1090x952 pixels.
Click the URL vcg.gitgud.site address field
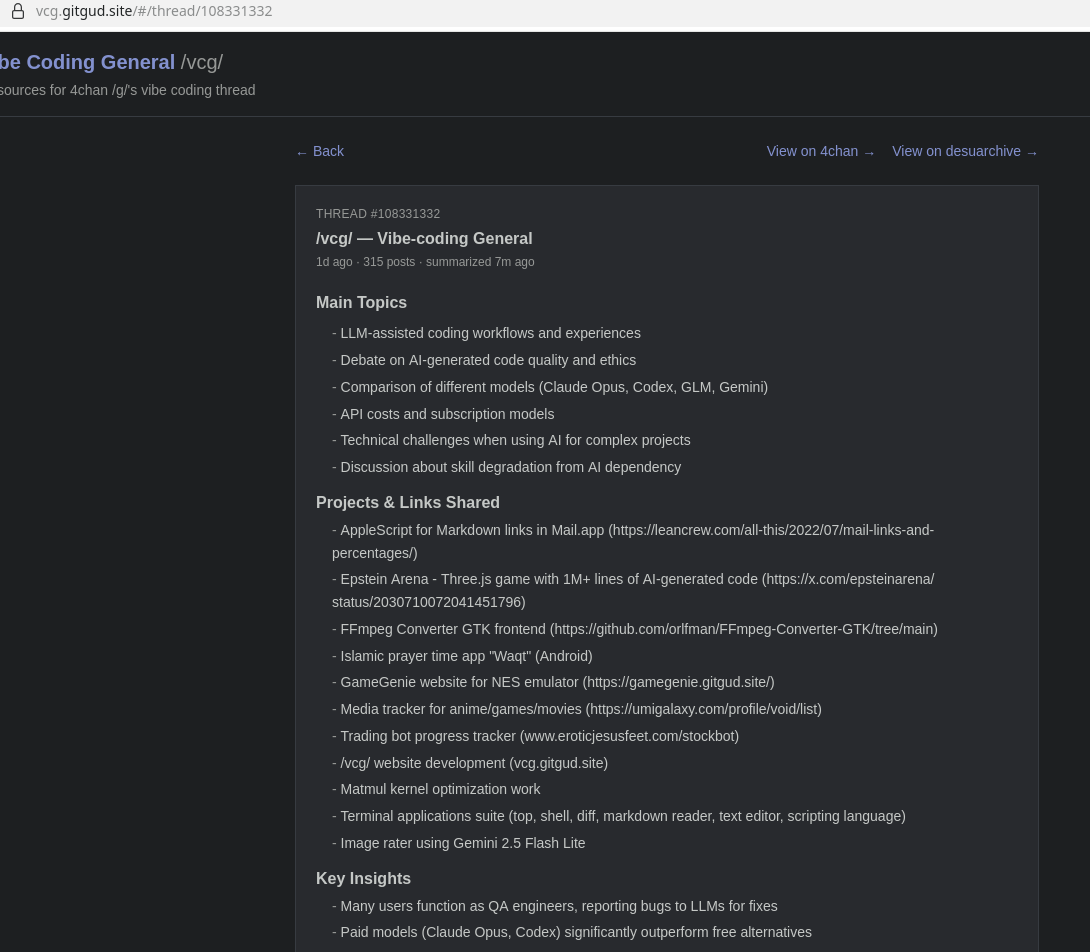point(154,11)
